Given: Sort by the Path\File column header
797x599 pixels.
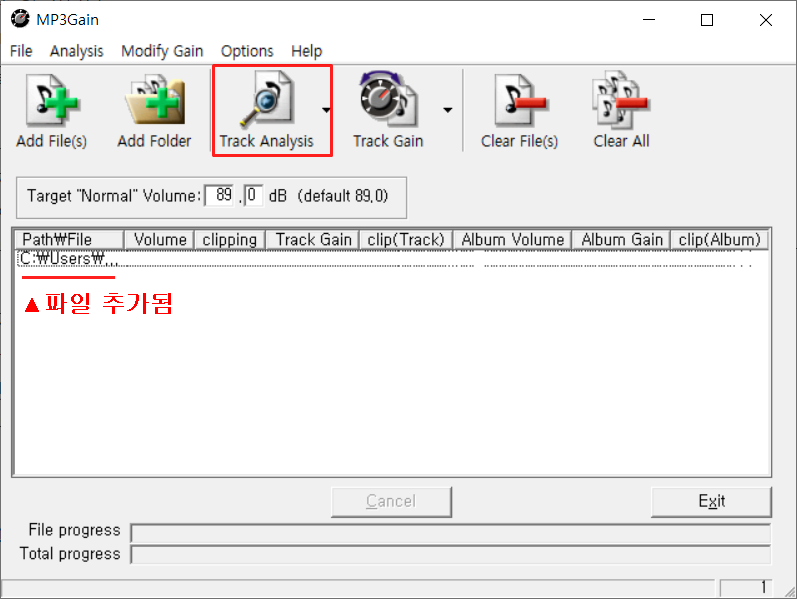Looking at the screenshot, I should click(69, 239).
